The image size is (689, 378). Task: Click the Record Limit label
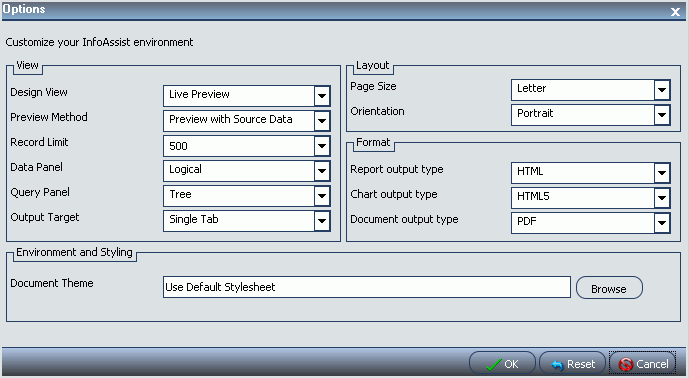coord(40,142)
